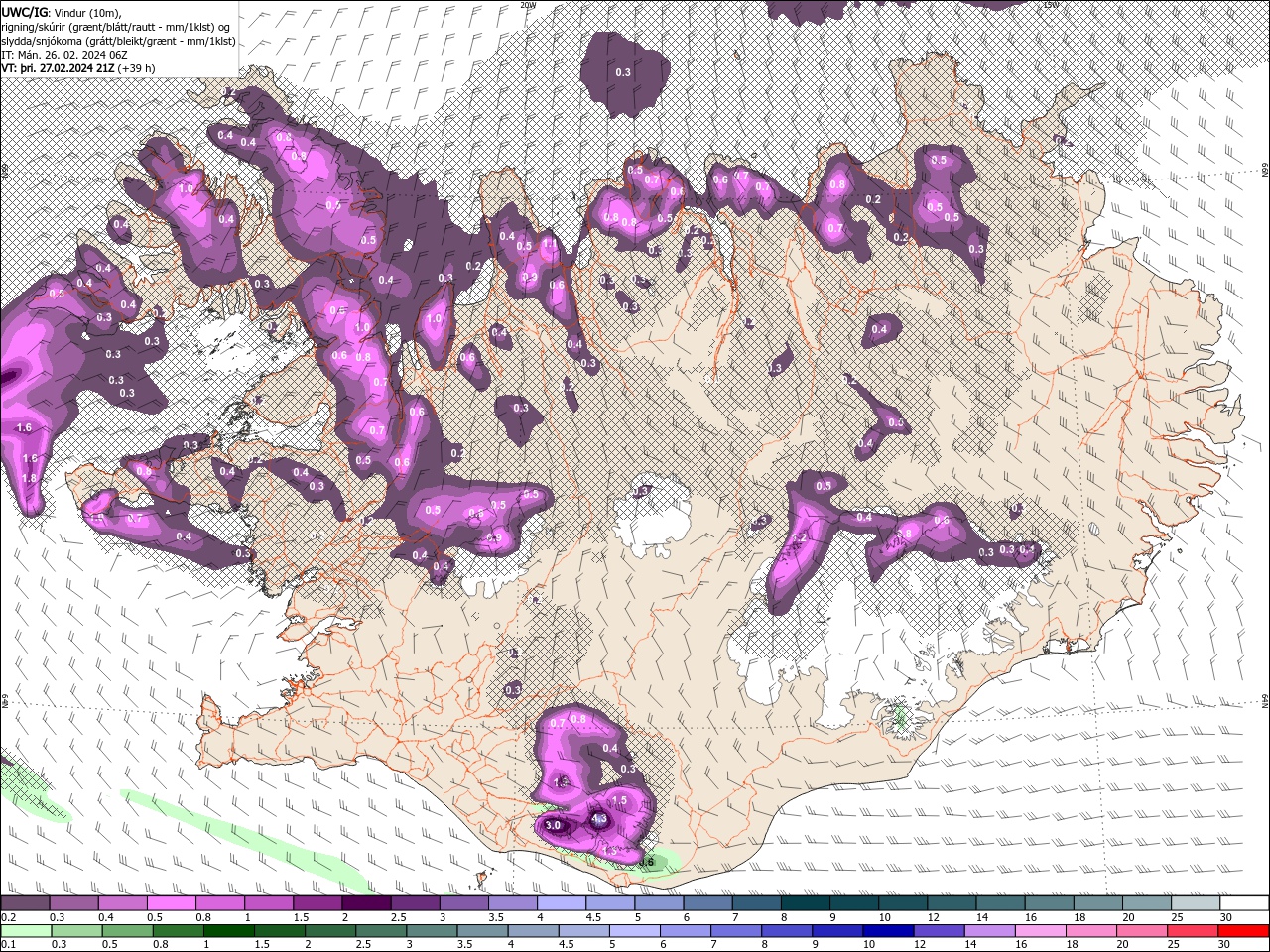Choose the pale lavender swatch above upper label 4
The image size is (1270, 952).
(x=561, y=903)
